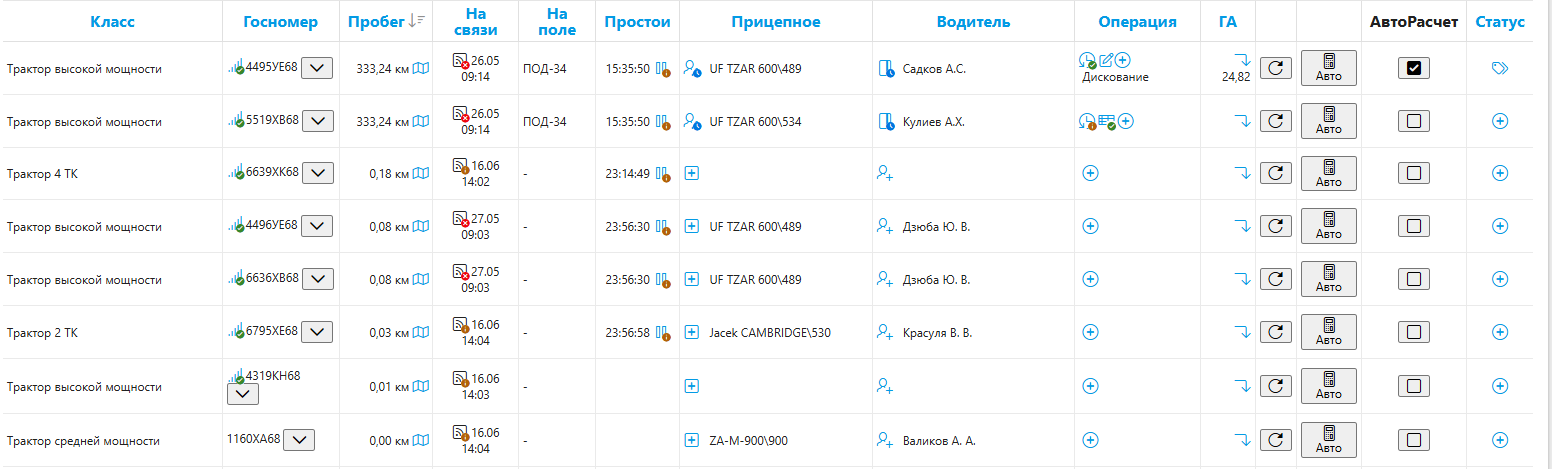1552x469 pixels.
Task: Expand dropdown beside 1160ХА68
Action: tap(299, 439)
